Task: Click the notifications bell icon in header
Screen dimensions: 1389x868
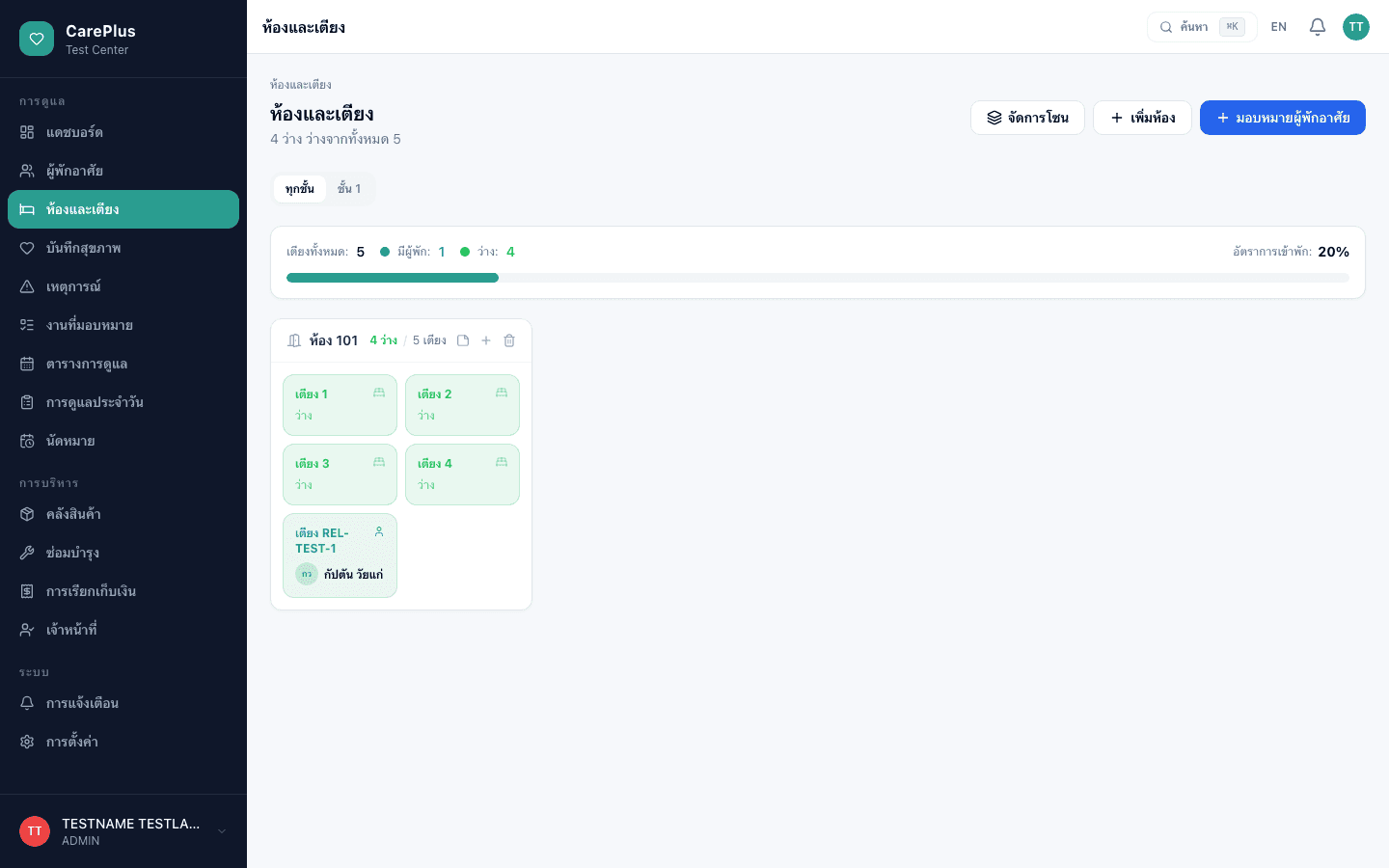Action: (1318, 27)
